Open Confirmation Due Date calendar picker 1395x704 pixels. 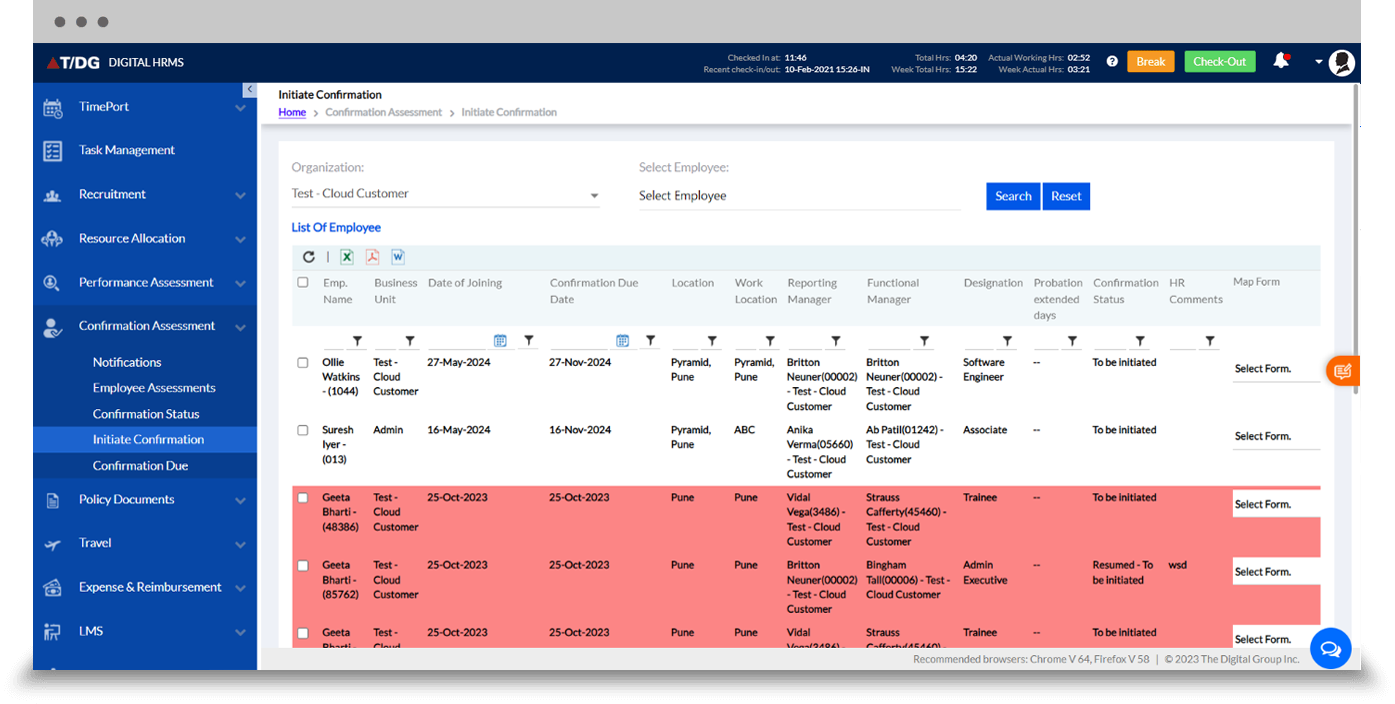pyautogui.click(x=622, y=341)
